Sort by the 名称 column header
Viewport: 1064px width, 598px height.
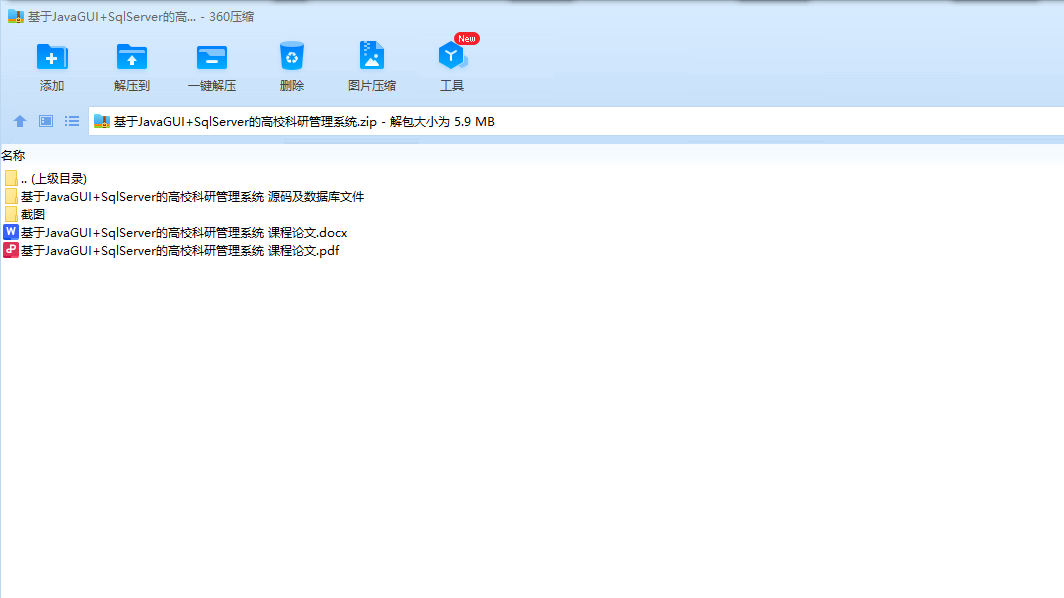13,155
